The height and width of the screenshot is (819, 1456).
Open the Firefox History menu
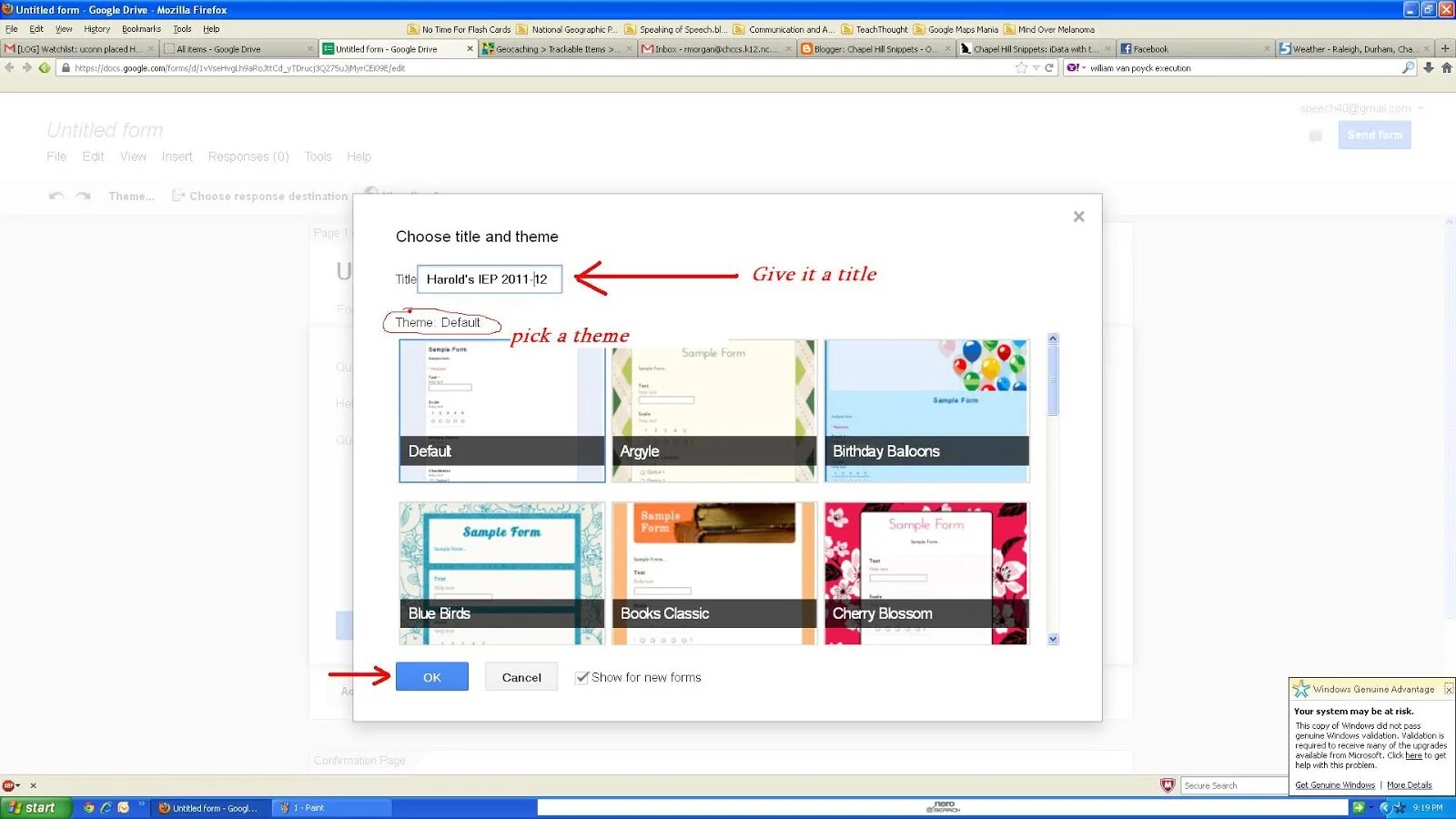[x=96, y=29]
